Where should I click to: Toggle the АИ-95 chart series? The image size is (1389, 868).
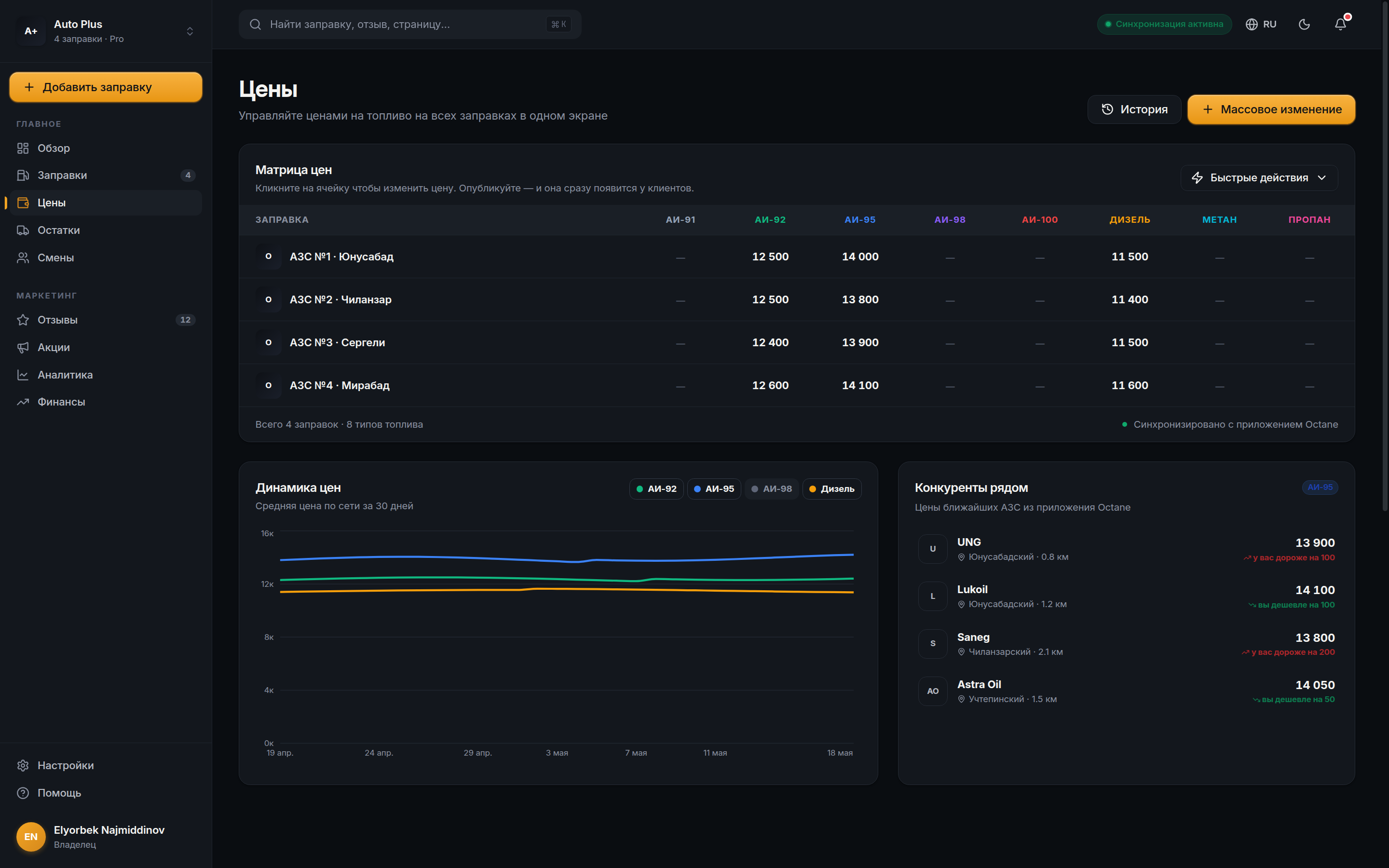[x=714, y=489]
